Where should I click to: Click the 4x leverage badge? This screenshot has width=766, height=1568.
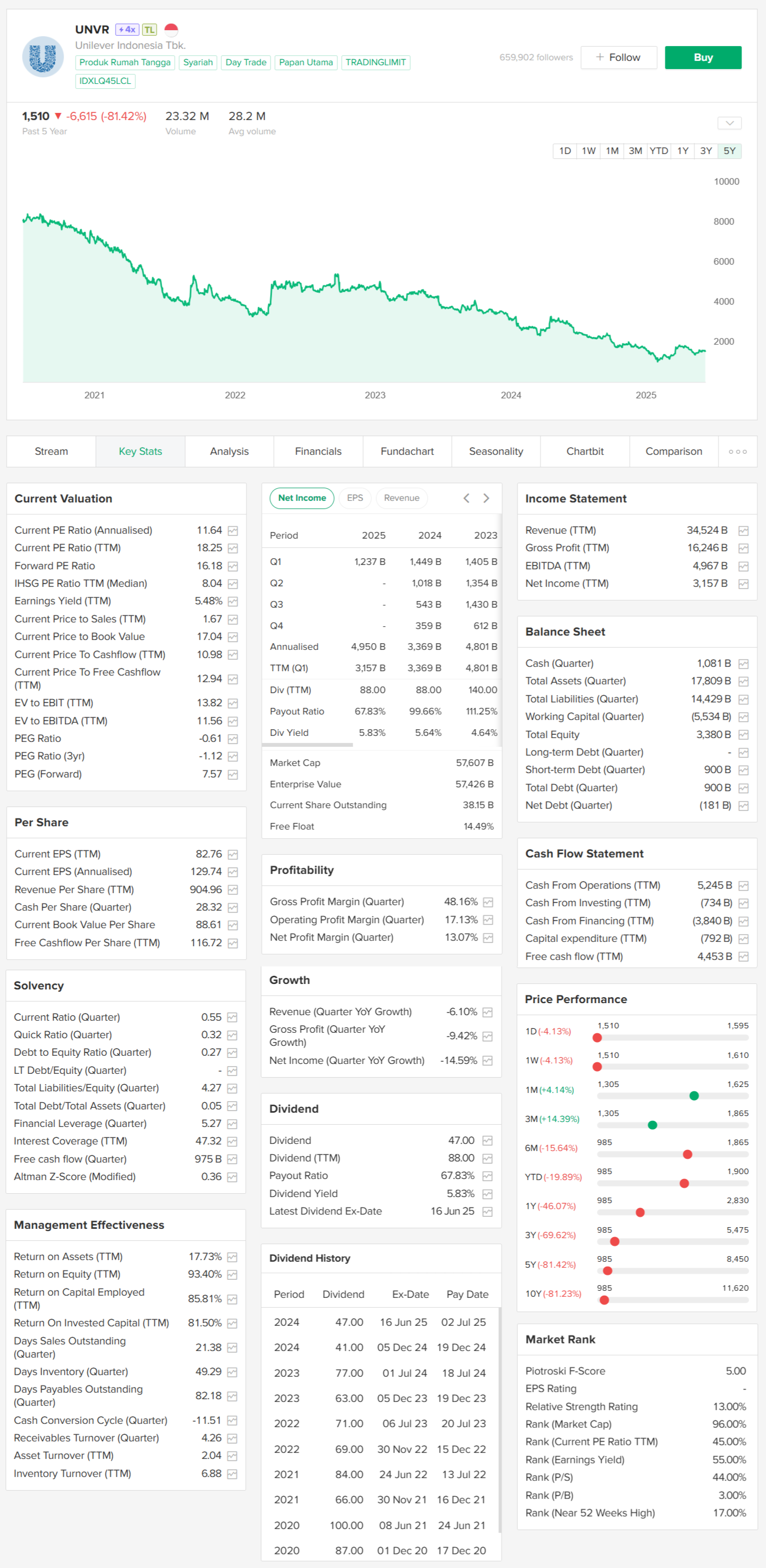pos(127,29)
